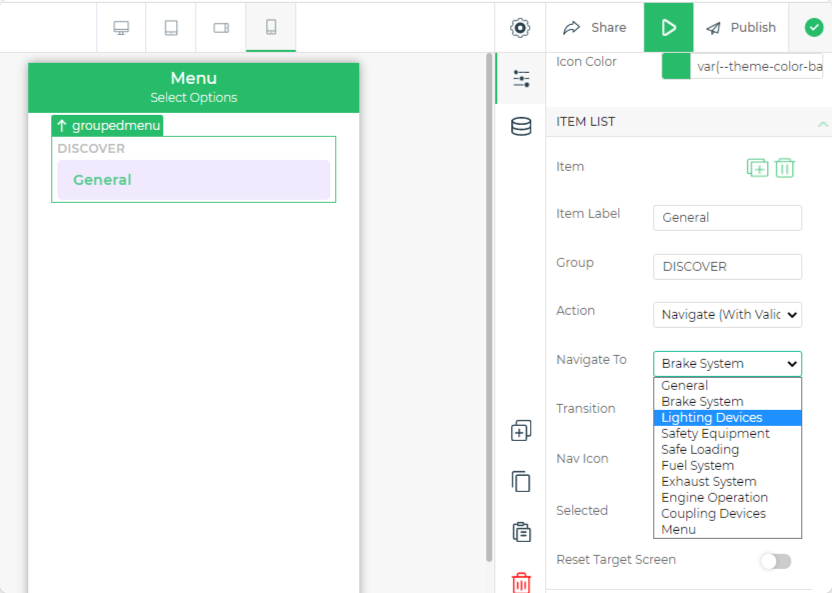Collapse the ITEM LIST section
This screenshot has height=593, width=832.
(x=822, y=124)
